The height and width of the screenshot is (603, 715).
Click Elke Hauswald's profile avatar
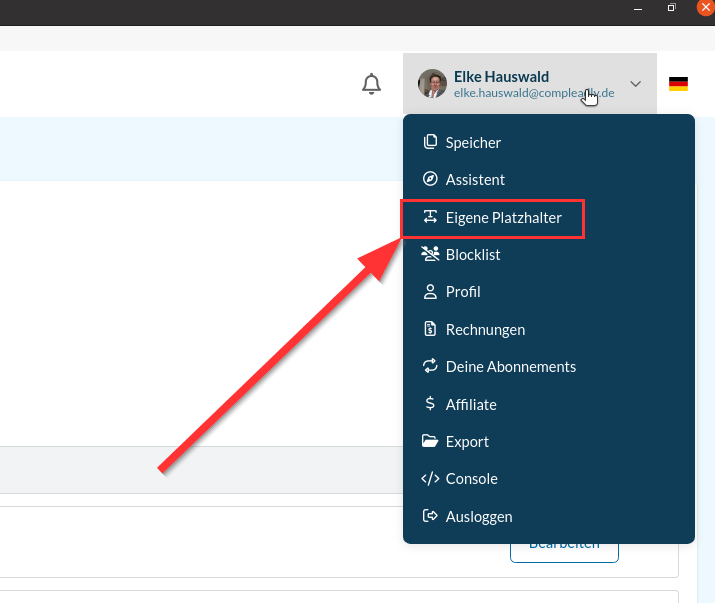(432, 84)
